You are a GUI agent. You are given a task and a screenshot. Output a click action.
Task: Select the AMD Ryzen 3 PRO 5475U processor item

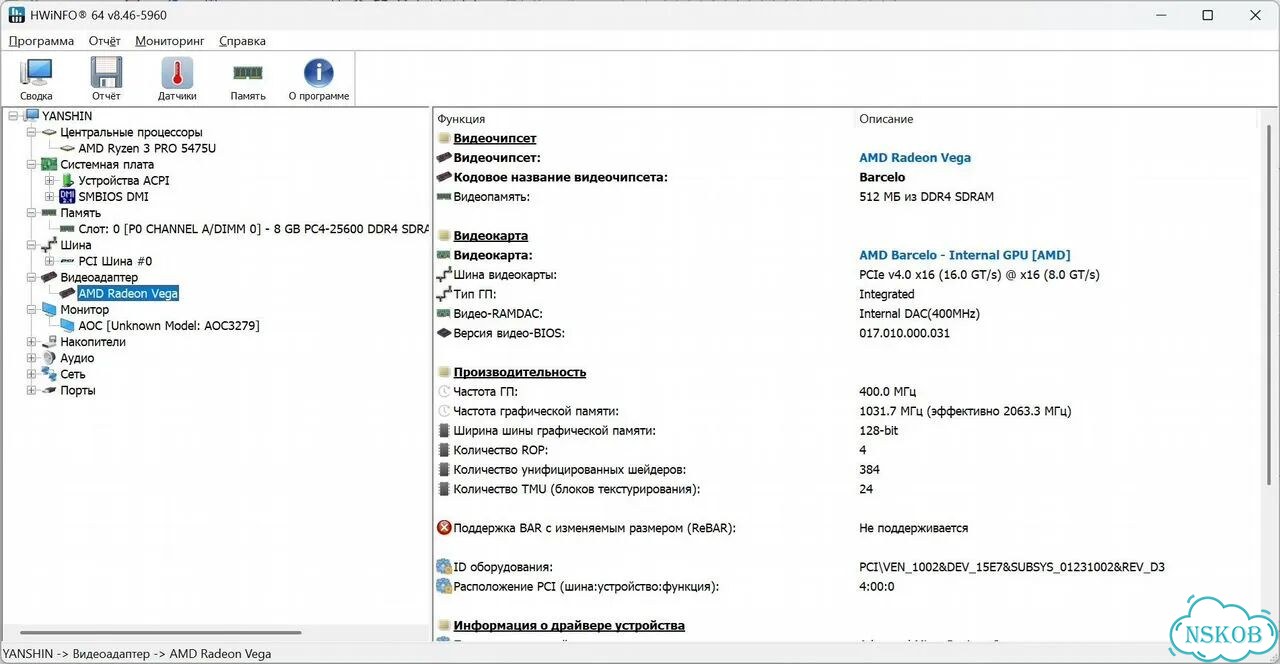147,148
